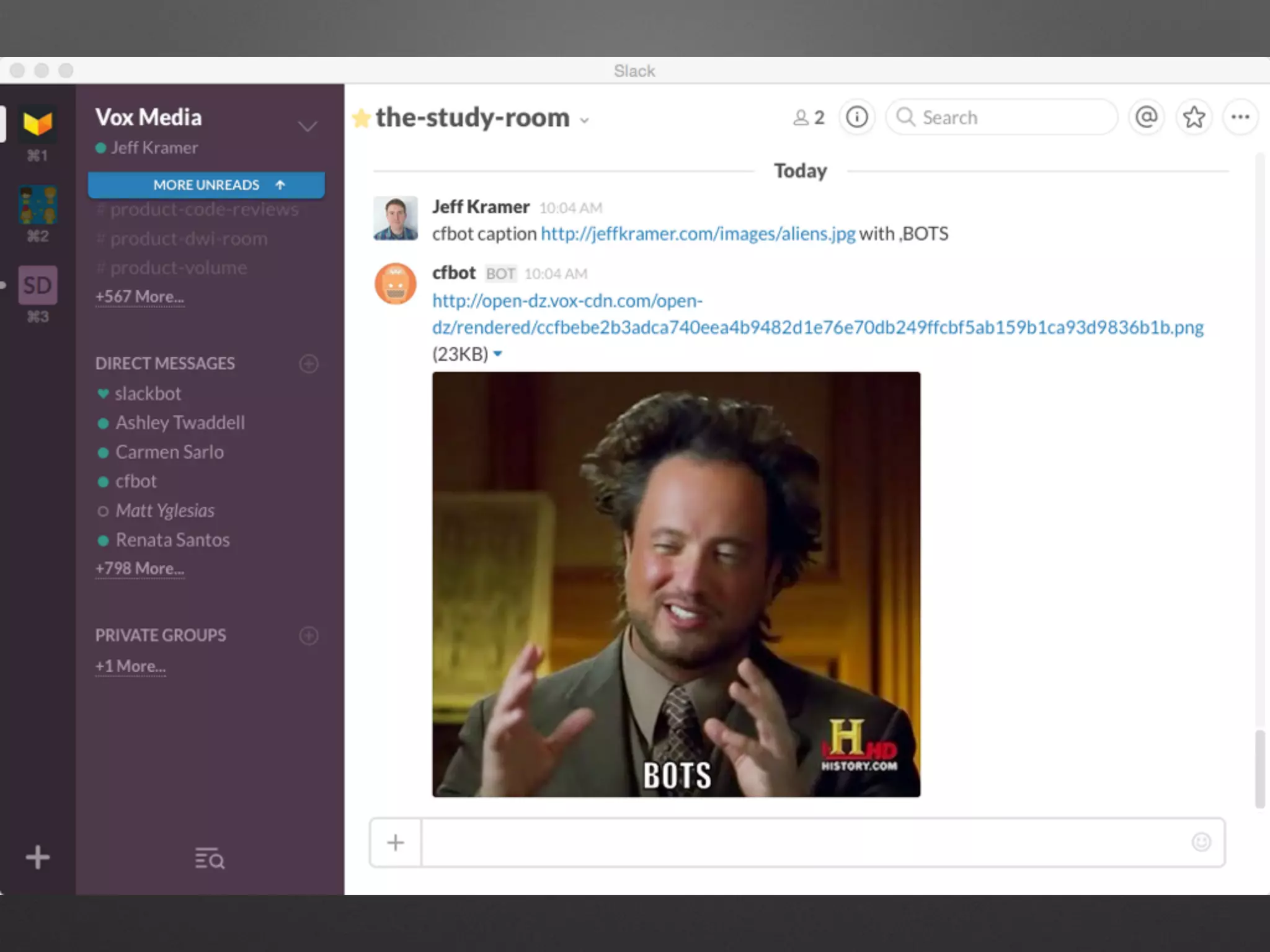Click cfbot's avatar in the message
Viewport: 1270px width, 952px height.
(396, 284)
